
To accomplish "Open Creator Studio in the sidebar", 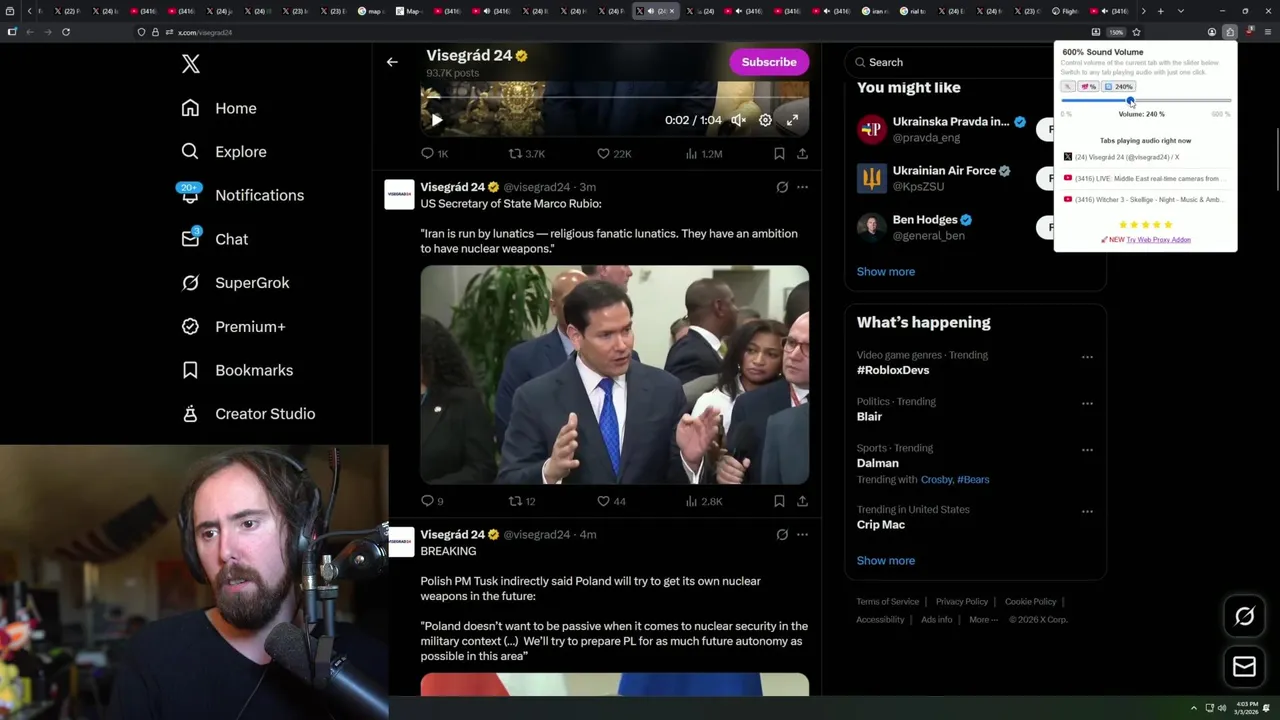I will coord(248,414).
